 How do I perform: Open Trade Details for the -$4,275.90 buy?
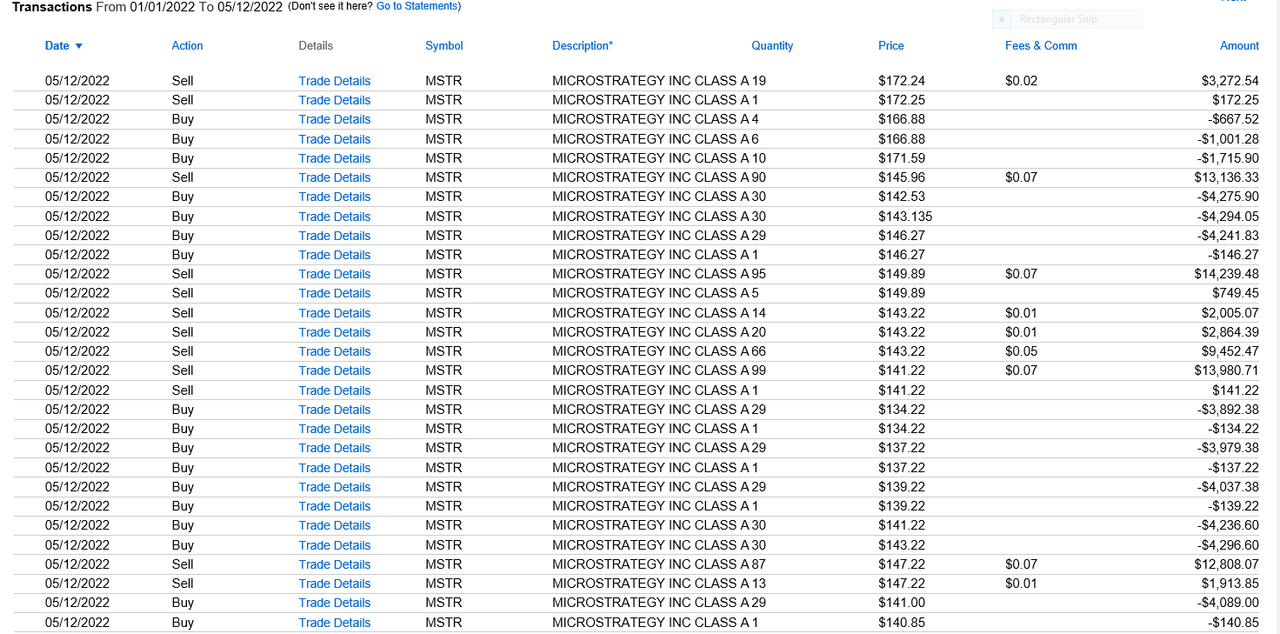334,197
